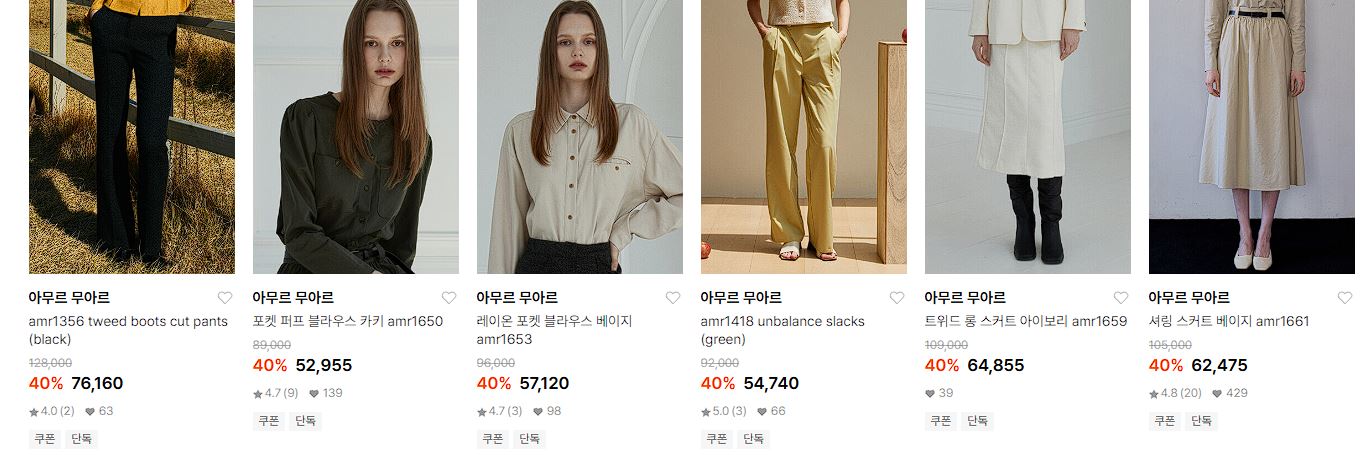Open the beige rayon blouse product image

[x=580, y=137]
